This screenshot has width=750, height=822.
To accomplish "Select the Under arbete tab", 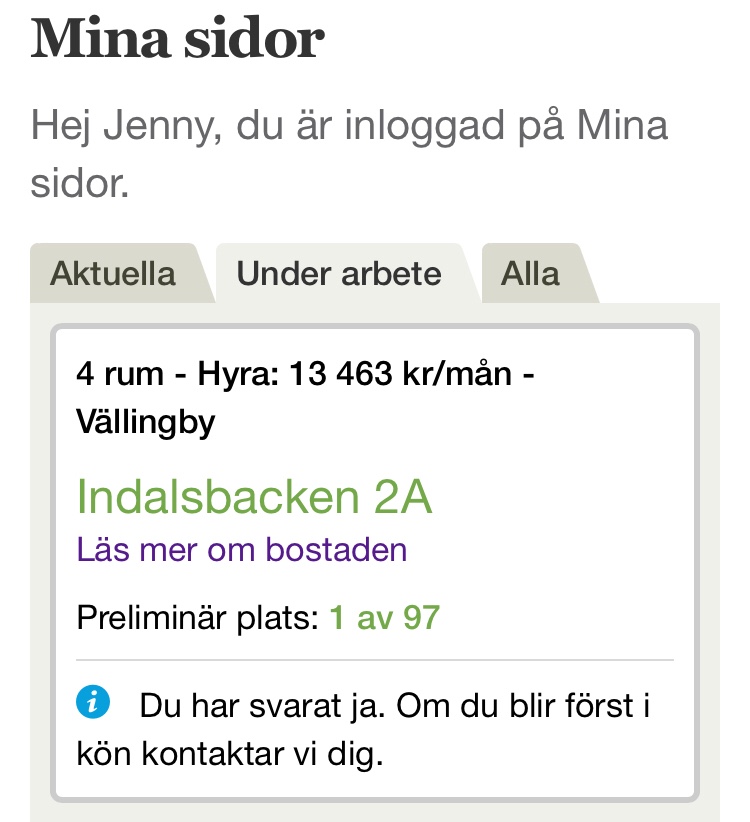I will pos(339,274).
